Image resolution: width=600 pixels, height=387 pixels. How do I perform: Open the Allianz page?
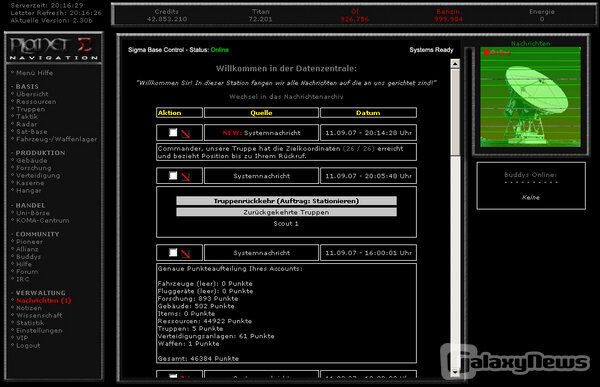[x=27, y=249]
